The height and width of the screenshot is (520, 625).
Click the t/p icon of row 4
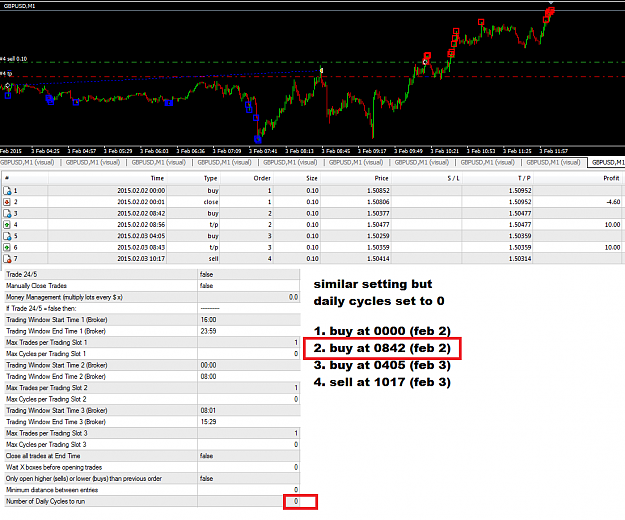point(7,225)
